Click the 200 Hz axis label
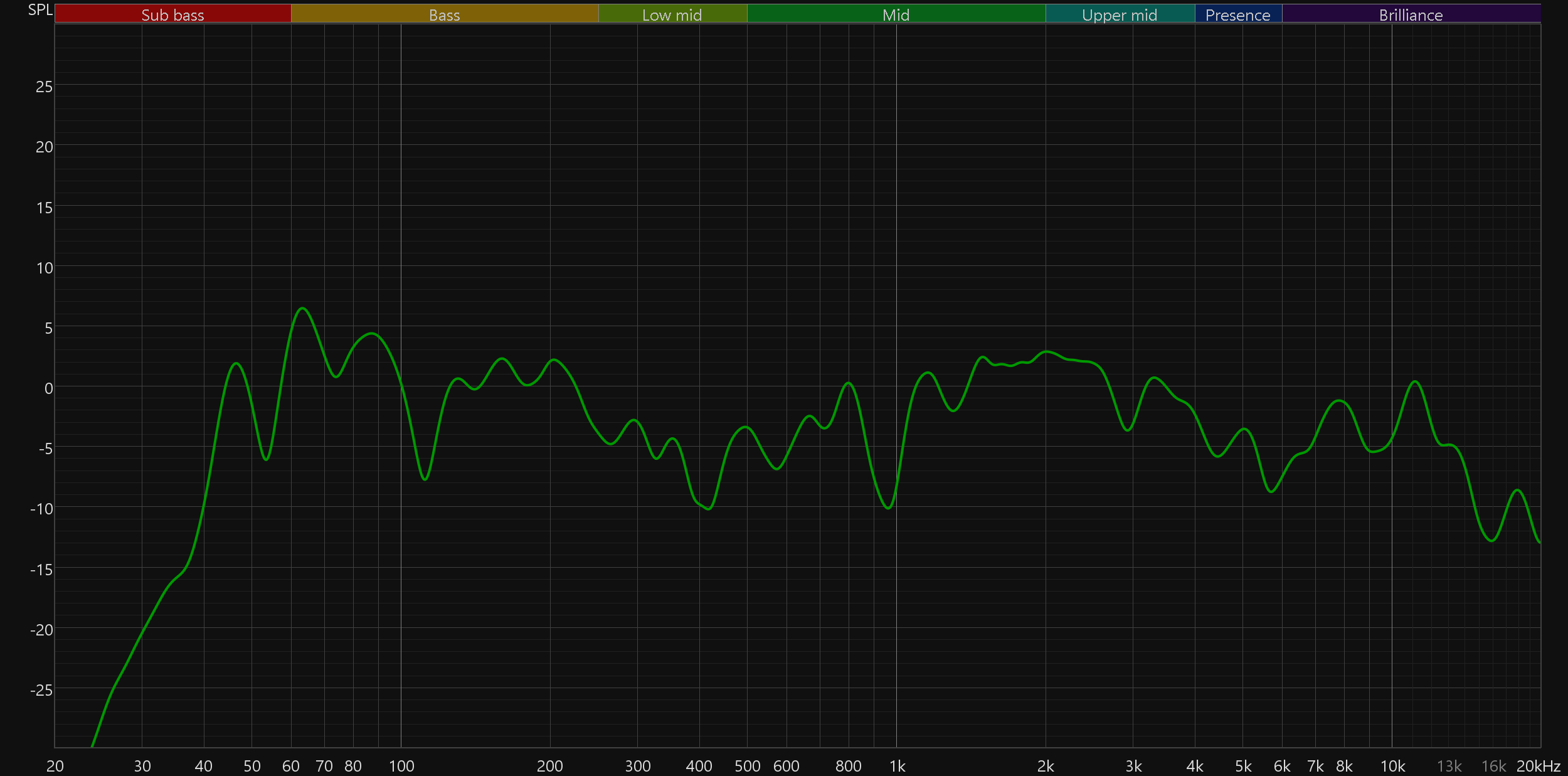The height and width of the screenshot is (776, 1568). (550, 766)
